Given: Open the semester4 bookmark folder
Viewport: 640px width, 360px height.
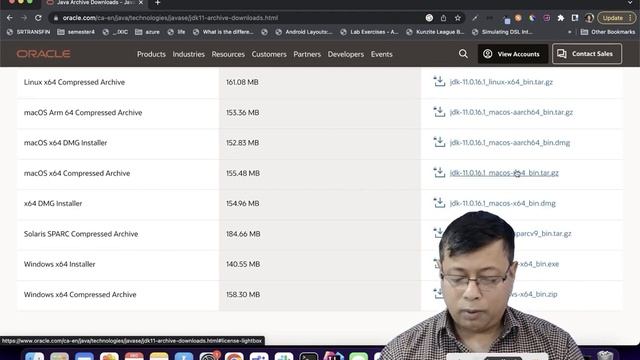Looking at the screenshot, I should coord(76,32).
